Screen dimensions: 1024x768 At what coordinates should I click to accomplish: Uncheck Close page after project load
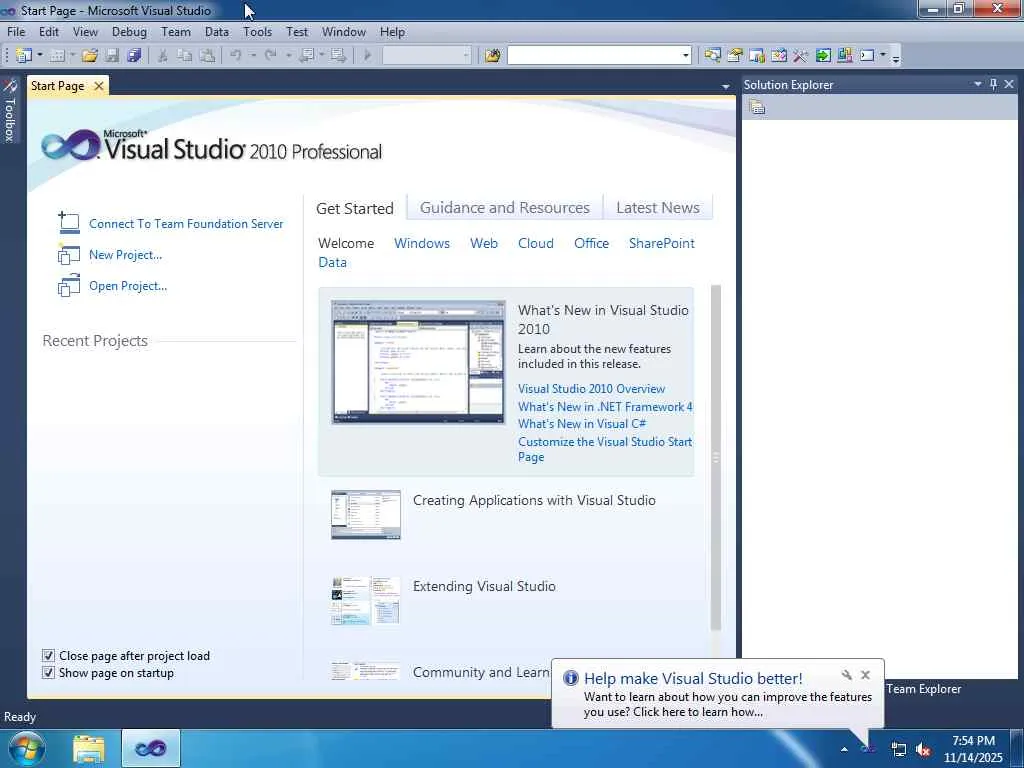pos(48,656)
